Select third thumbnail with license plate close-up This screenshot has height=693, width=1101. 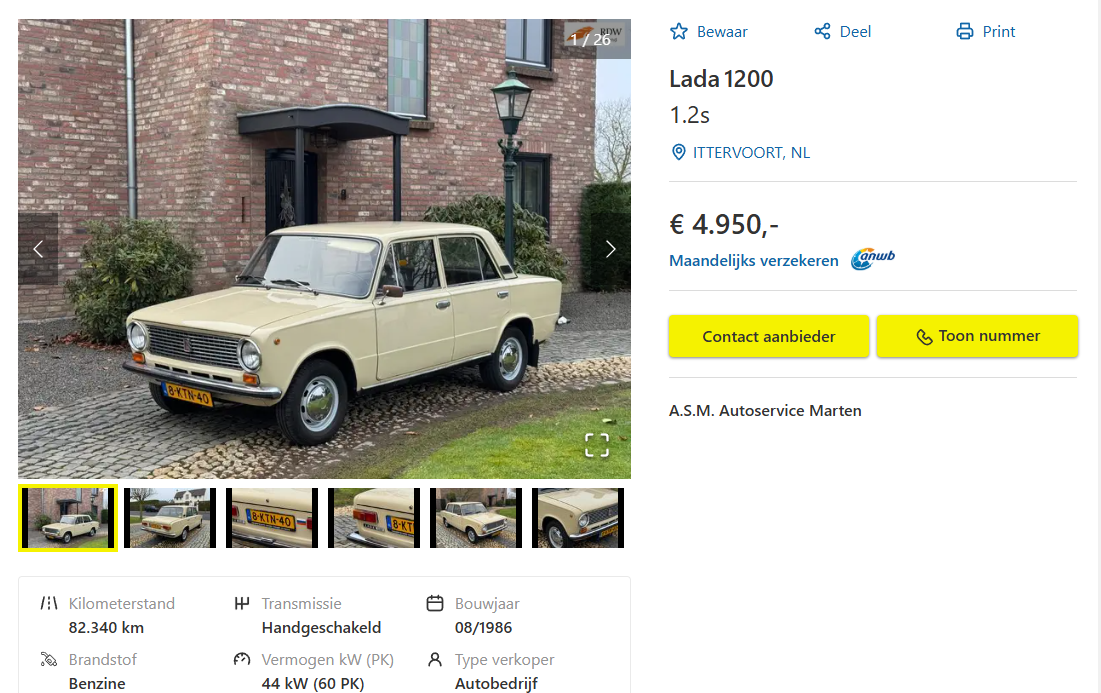click(272, 518)
